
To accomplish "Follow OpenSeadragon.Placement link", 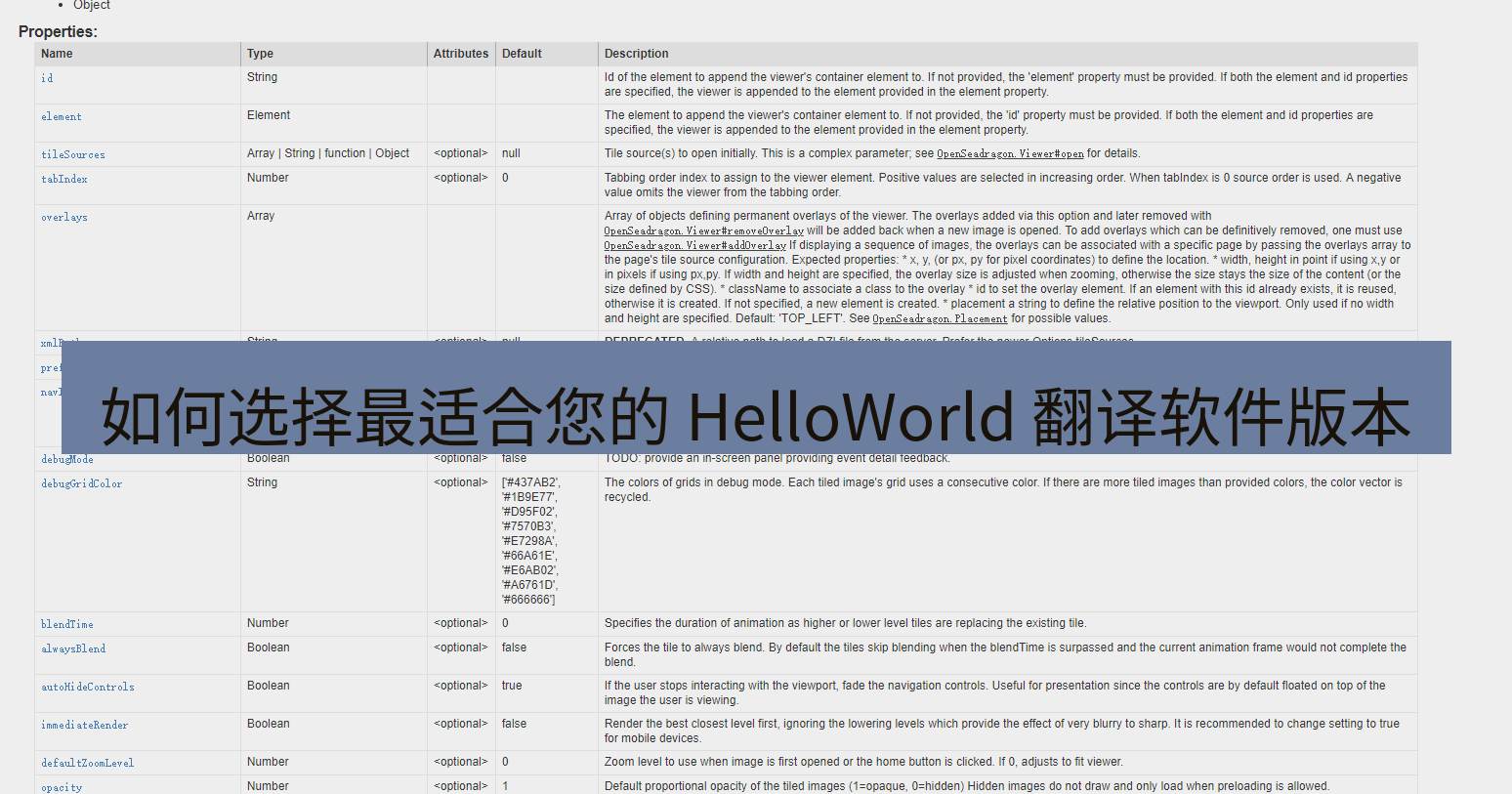I will pos(940,319).
